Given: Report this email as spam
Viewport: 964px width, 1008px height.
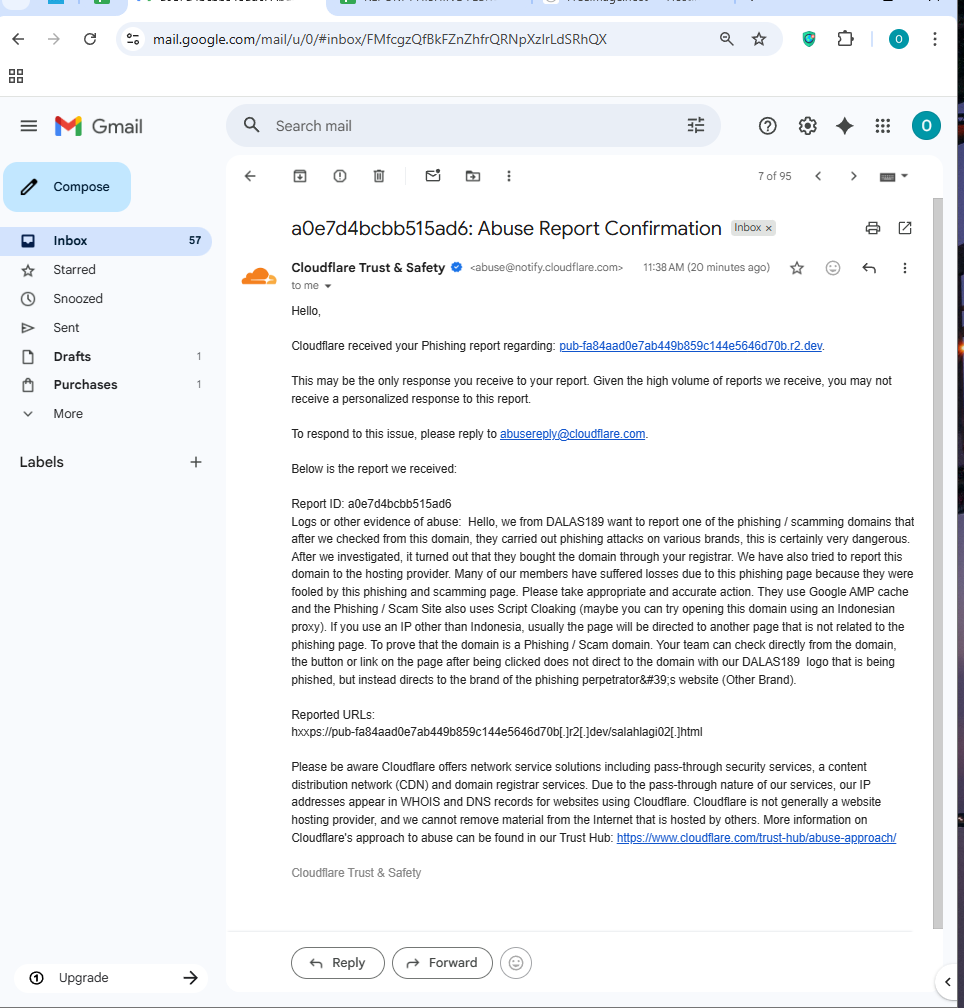Looking at the screenshot, I should pyautogui.click(x=340, y=176).
